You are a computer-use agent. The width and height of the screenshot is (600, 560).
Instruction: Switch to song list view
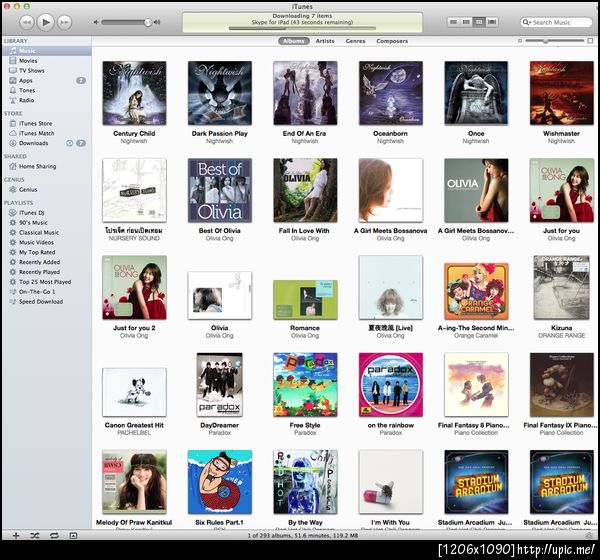(453, 22)
